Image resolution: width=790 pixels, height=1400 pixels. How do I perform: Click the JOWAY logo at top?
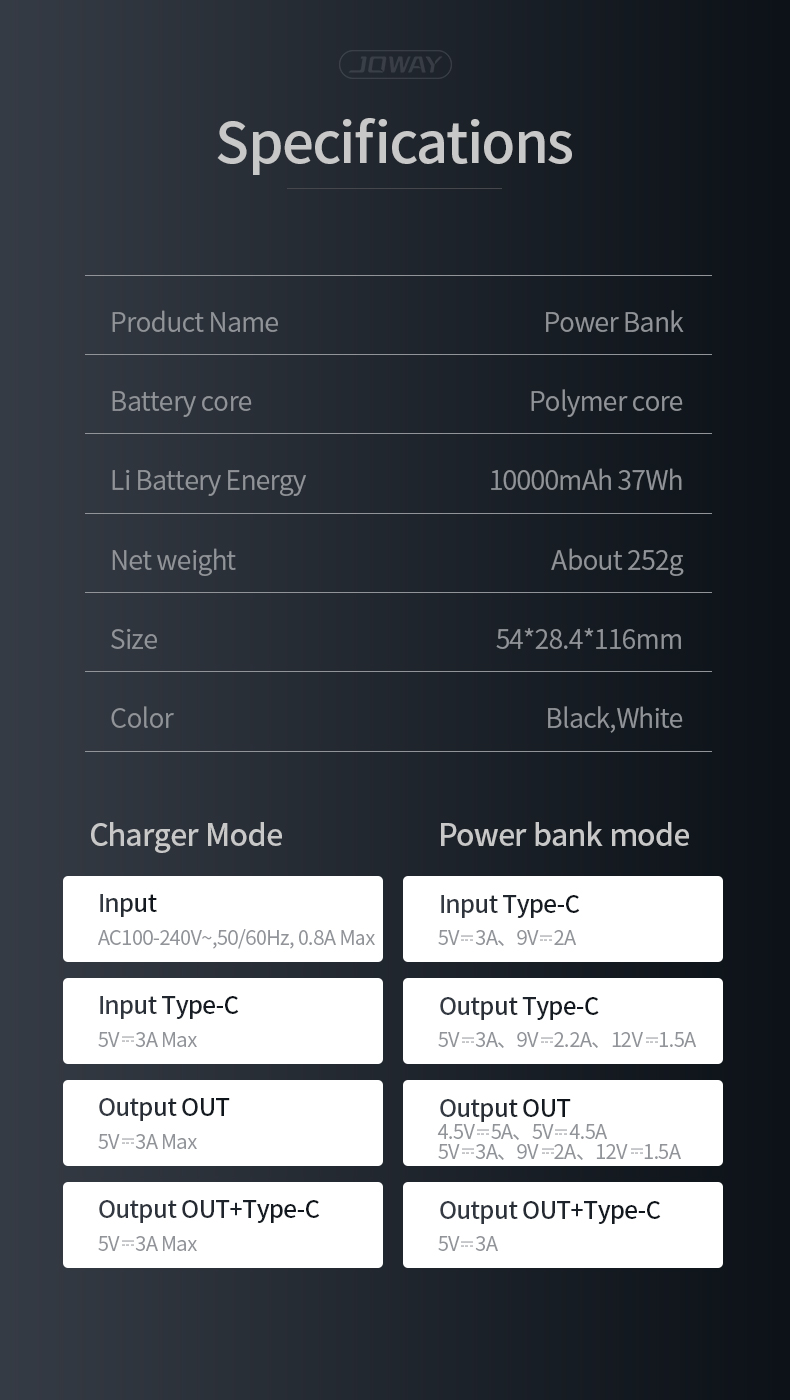tap(395, 65)
